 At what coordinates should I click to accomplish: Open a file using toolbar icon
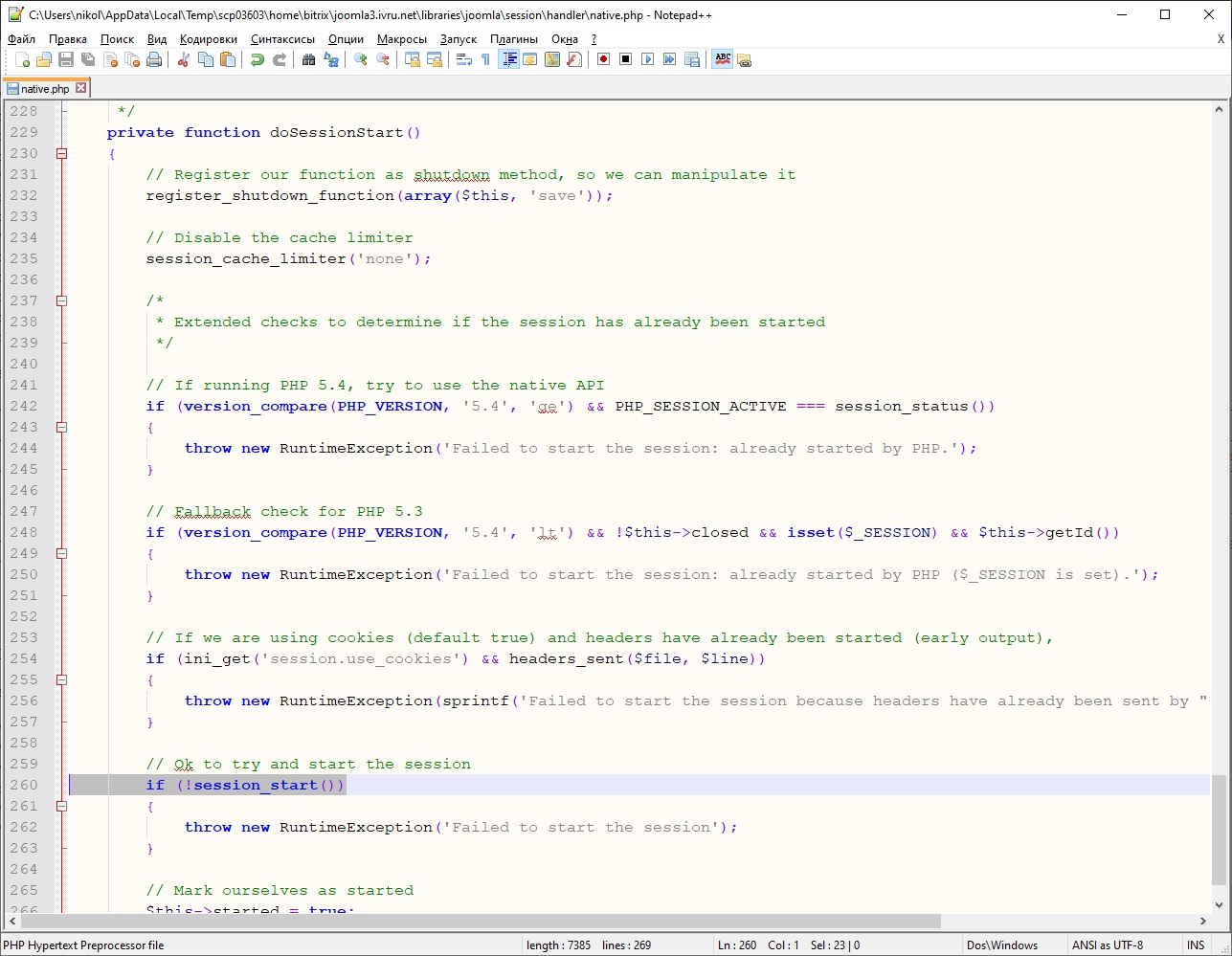pos(44,59)
